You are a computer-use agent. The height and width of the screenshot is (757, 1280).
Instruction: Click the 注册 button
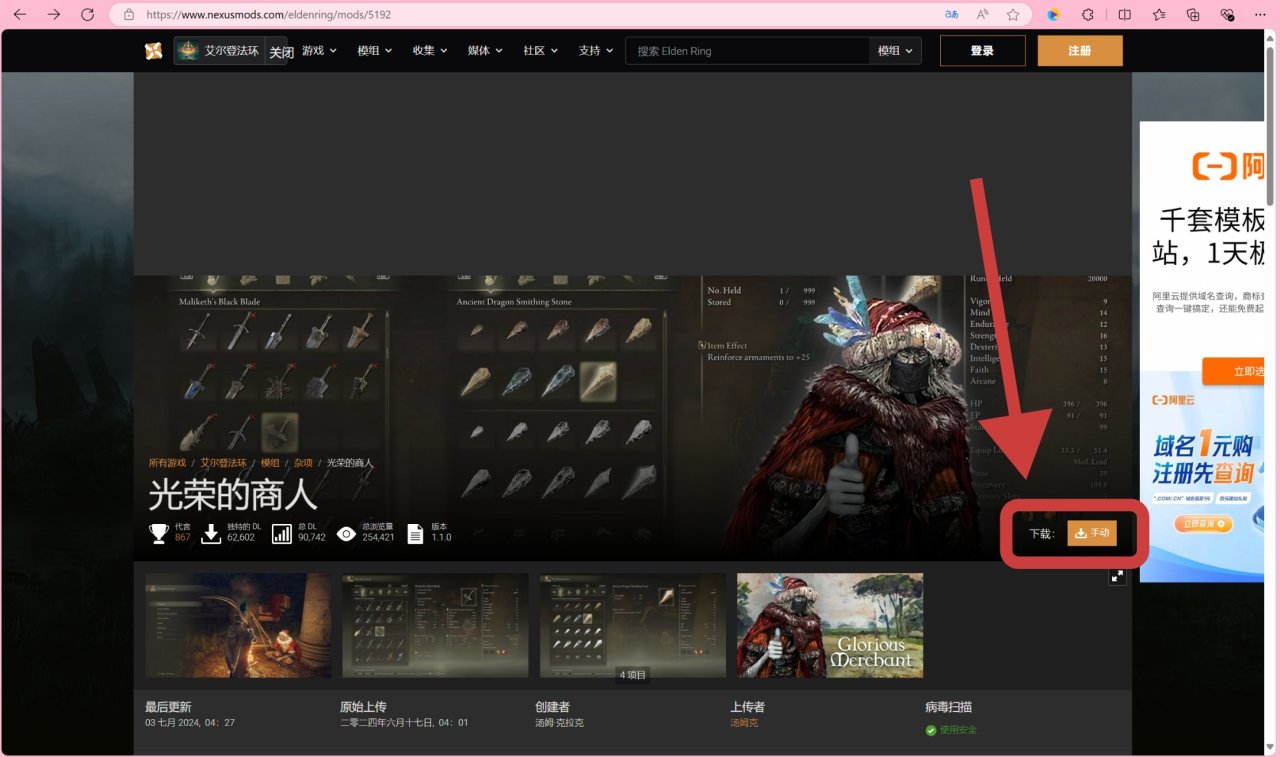point(1080,51)
